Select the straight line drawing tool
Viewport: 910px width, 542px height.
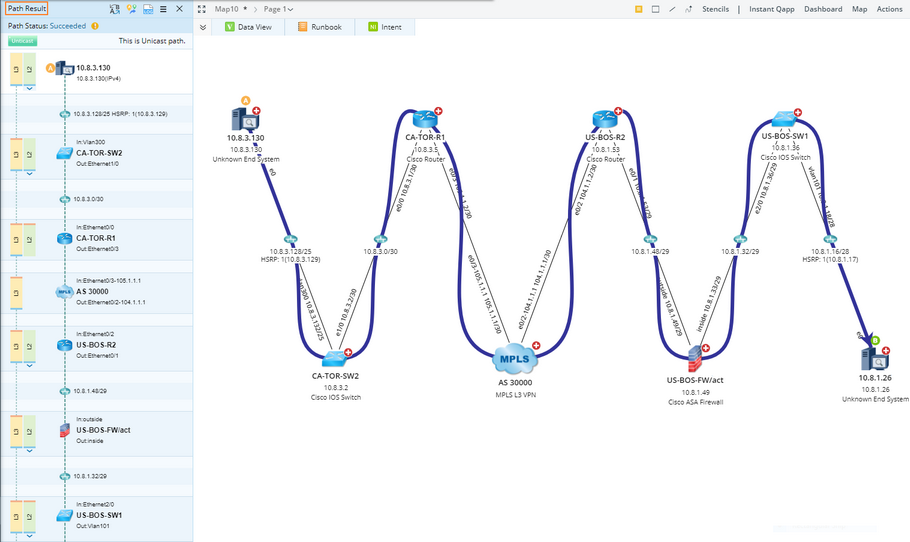[672, 9]
